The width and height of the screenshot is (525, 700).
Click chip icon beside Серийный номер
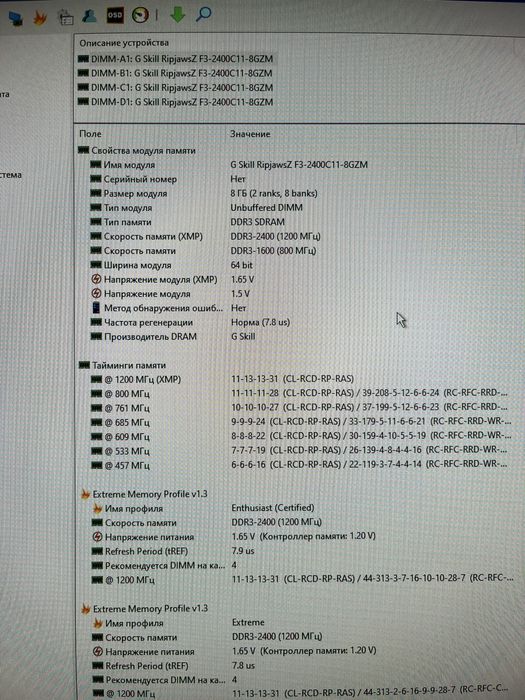tap(96, 179)
